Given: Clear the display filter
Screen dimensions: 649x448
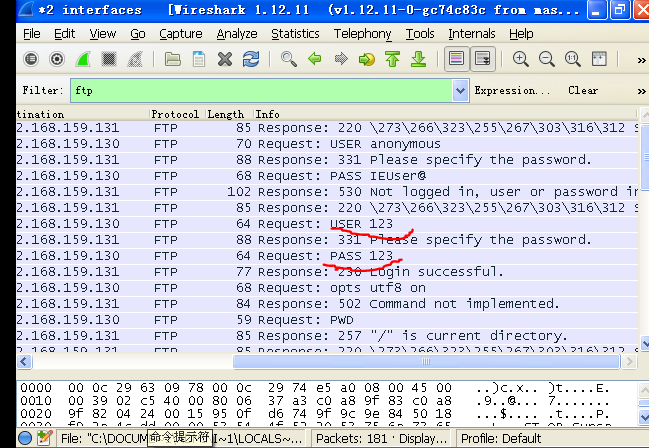Looking at the screenshot, I should (583, 90).
